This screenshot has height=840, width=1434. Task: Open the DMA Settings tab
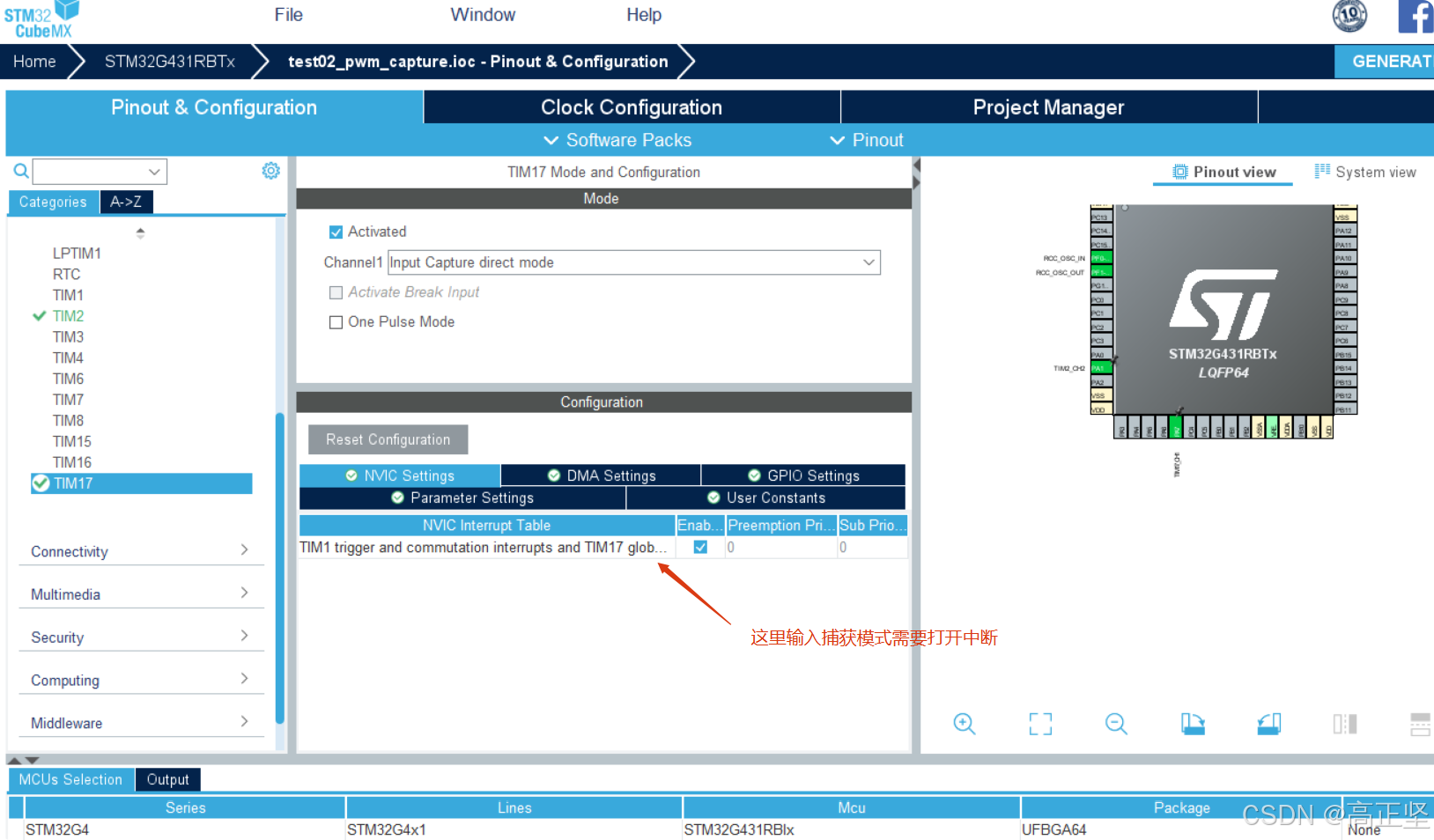click(601, 475)
